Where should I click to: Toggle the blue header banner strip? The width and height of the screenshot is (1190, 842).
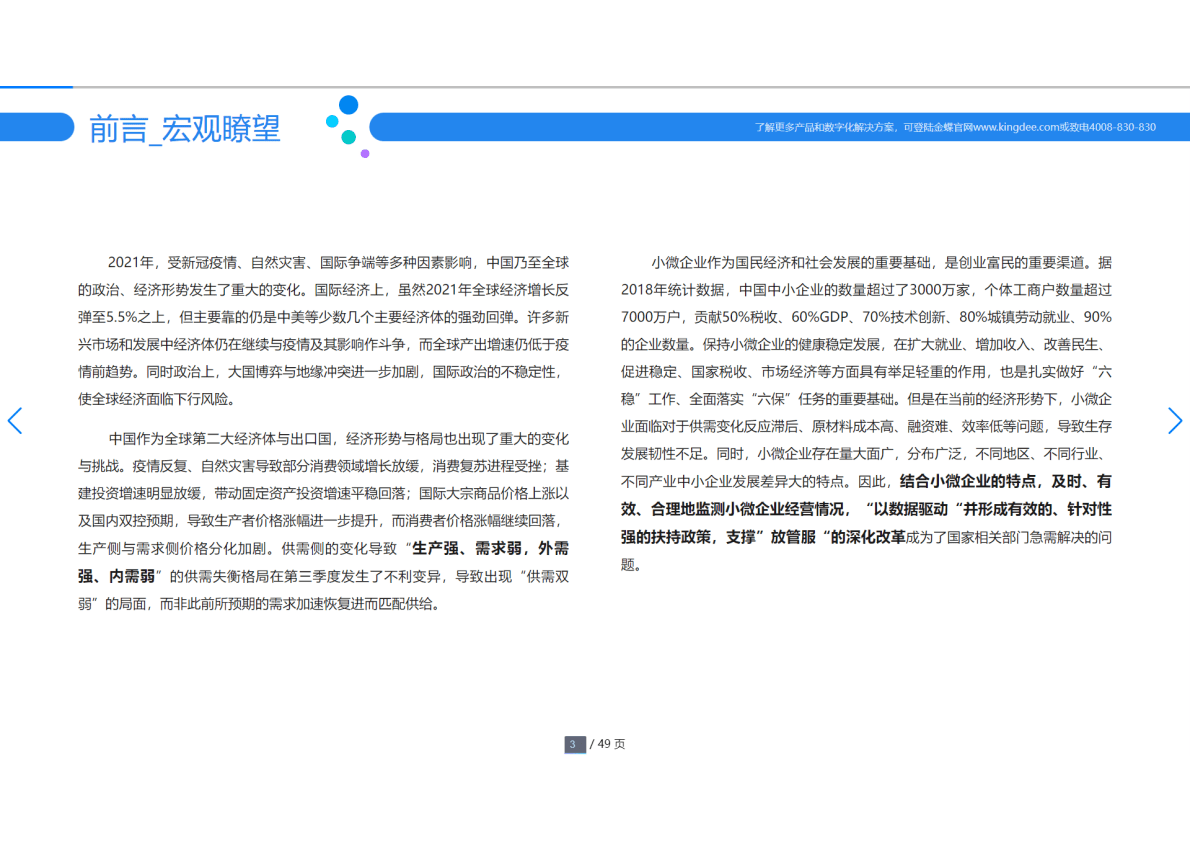(780, 127)
